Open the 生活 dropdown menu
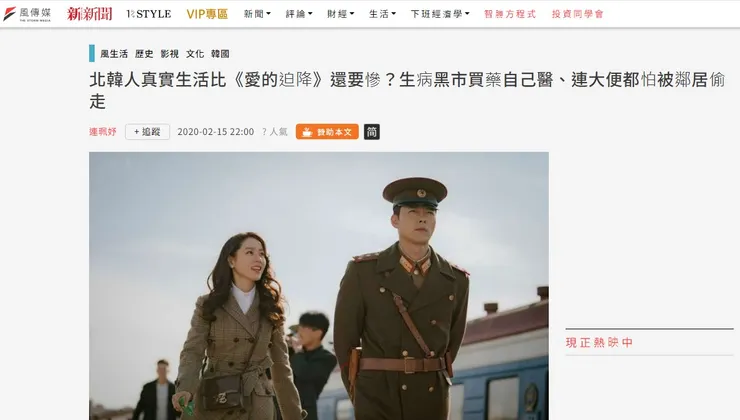Viewport: 740px width, 420px height. click(382, 14)
